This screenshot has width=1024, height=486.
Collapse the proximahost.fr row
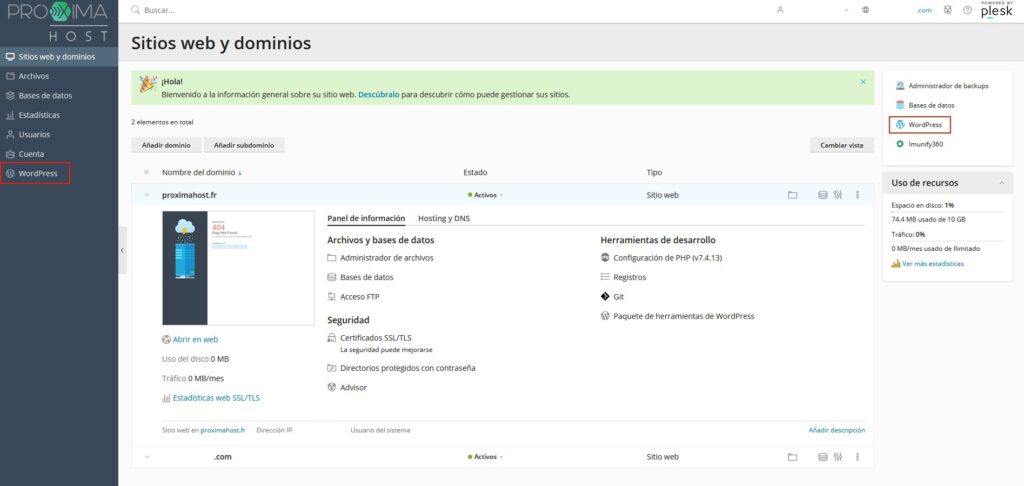coord(146,195)
